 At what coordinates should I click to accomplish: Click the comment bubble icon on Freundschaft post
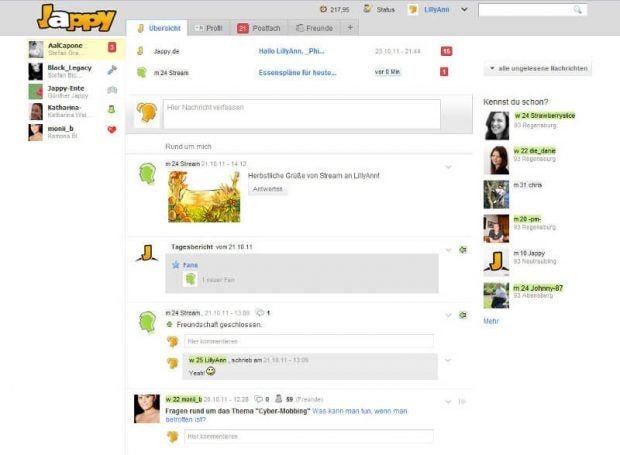(260, 313)
